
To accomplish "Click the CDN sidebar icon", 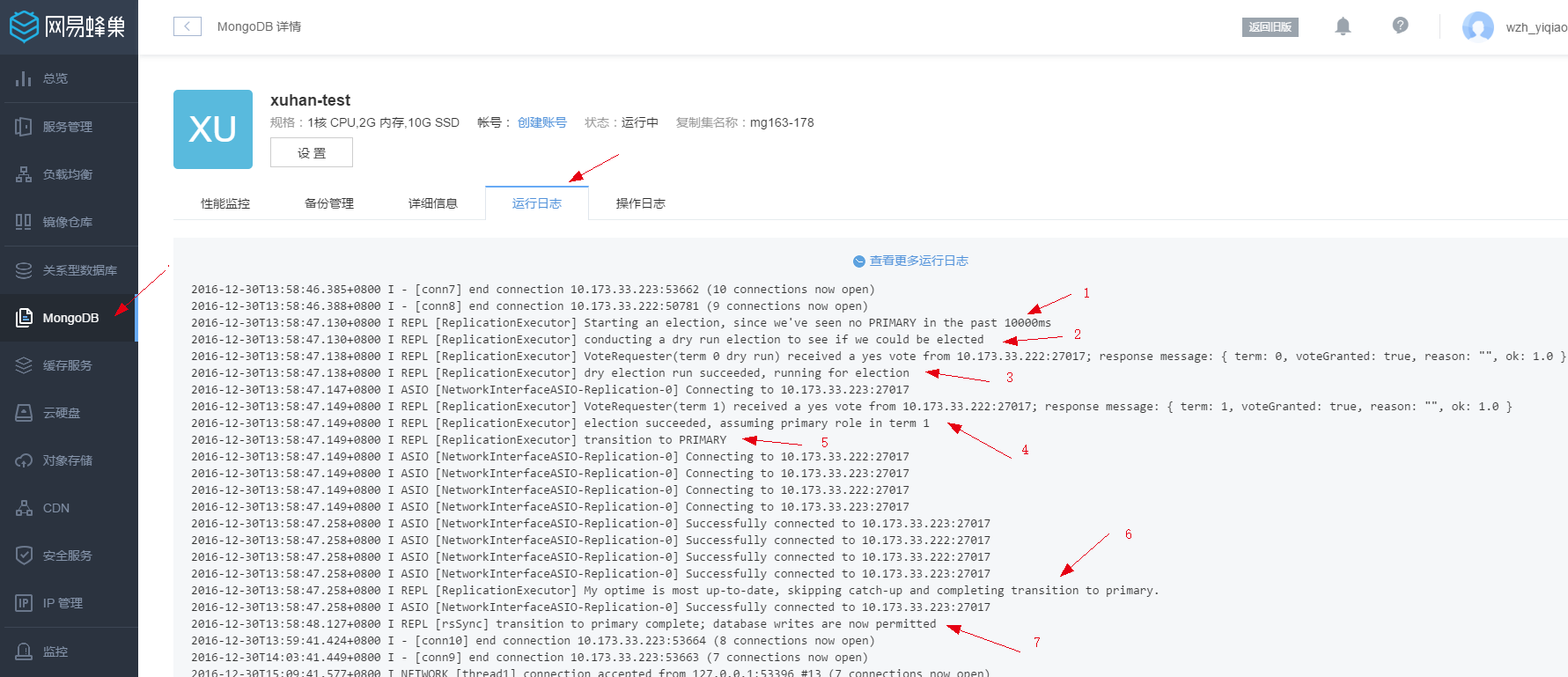I will pos(24,508).
